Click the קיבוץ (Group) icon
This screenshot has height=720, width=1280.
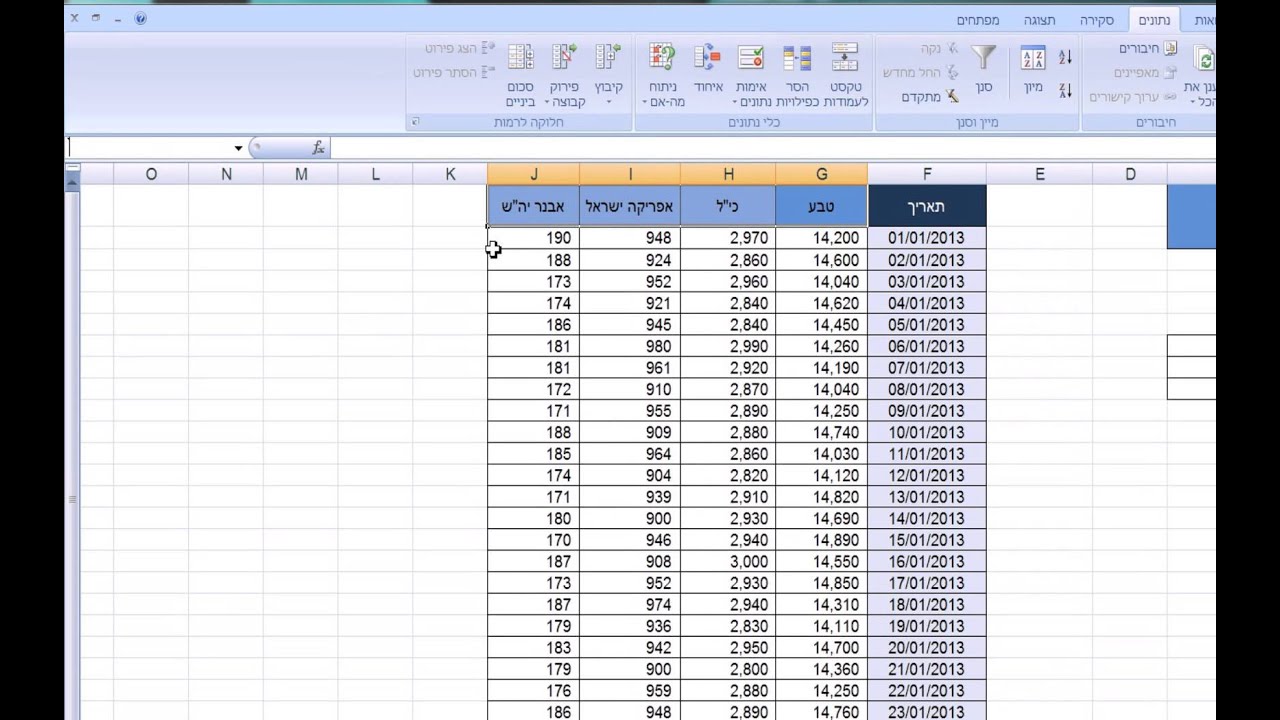[608, 58]
